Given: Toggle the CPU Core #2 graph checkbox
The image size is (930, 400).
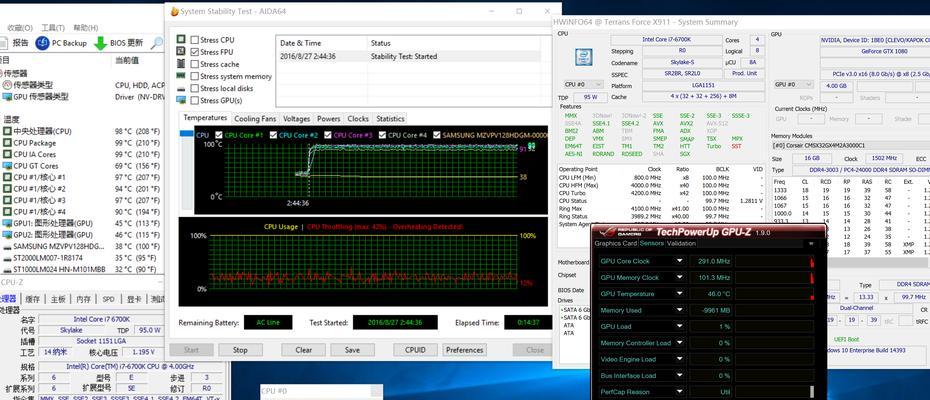Looking at the screenshot, I should tap(273, 135).
